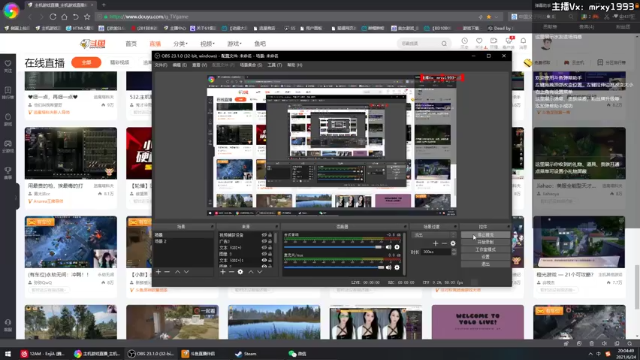Expand the 游戏 dropdown in Douyu navigation
The height and width of the screenshot is (360, 640).
(x=234, y=44)
